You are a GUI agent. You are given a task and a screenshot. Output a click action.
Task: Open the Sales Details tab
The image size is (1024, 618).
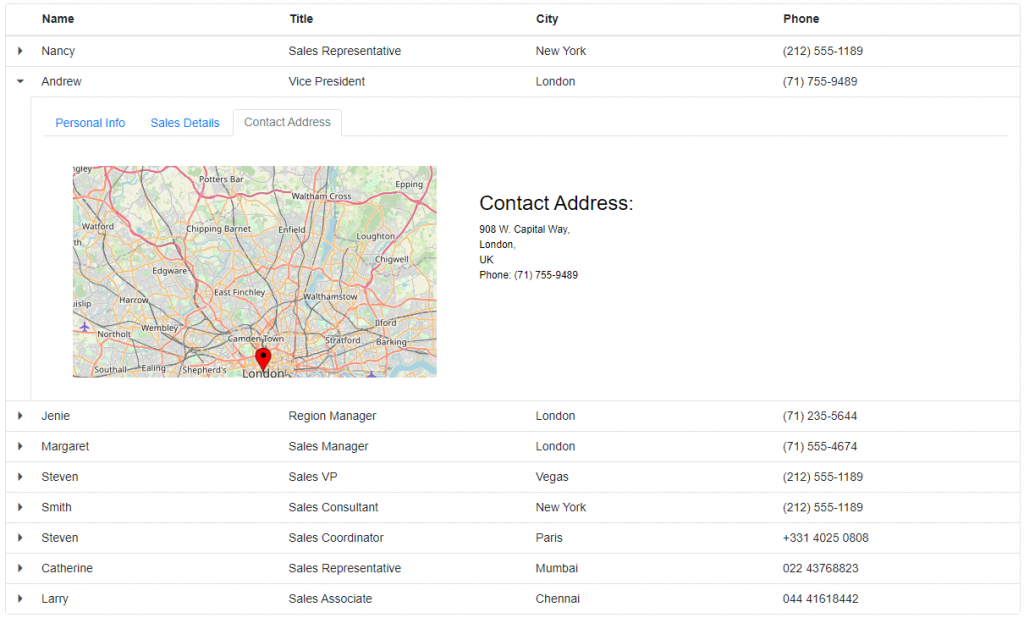(184, 122)
